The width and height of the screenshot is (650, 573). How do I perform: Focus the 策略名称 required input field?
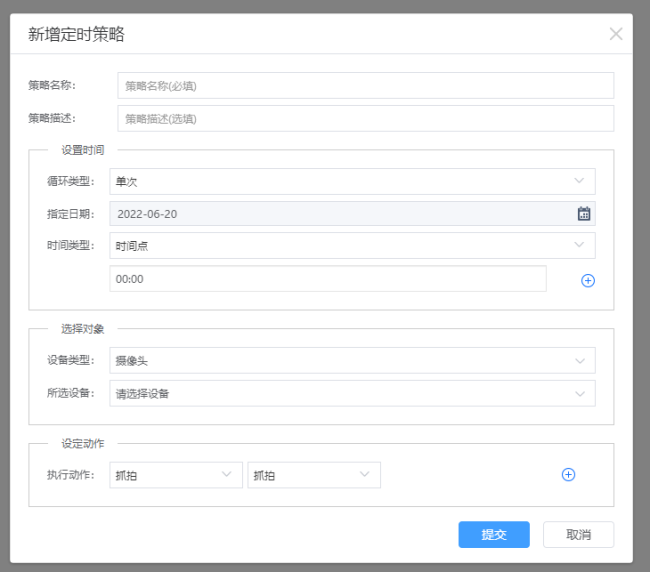click(x=365, y=86)
